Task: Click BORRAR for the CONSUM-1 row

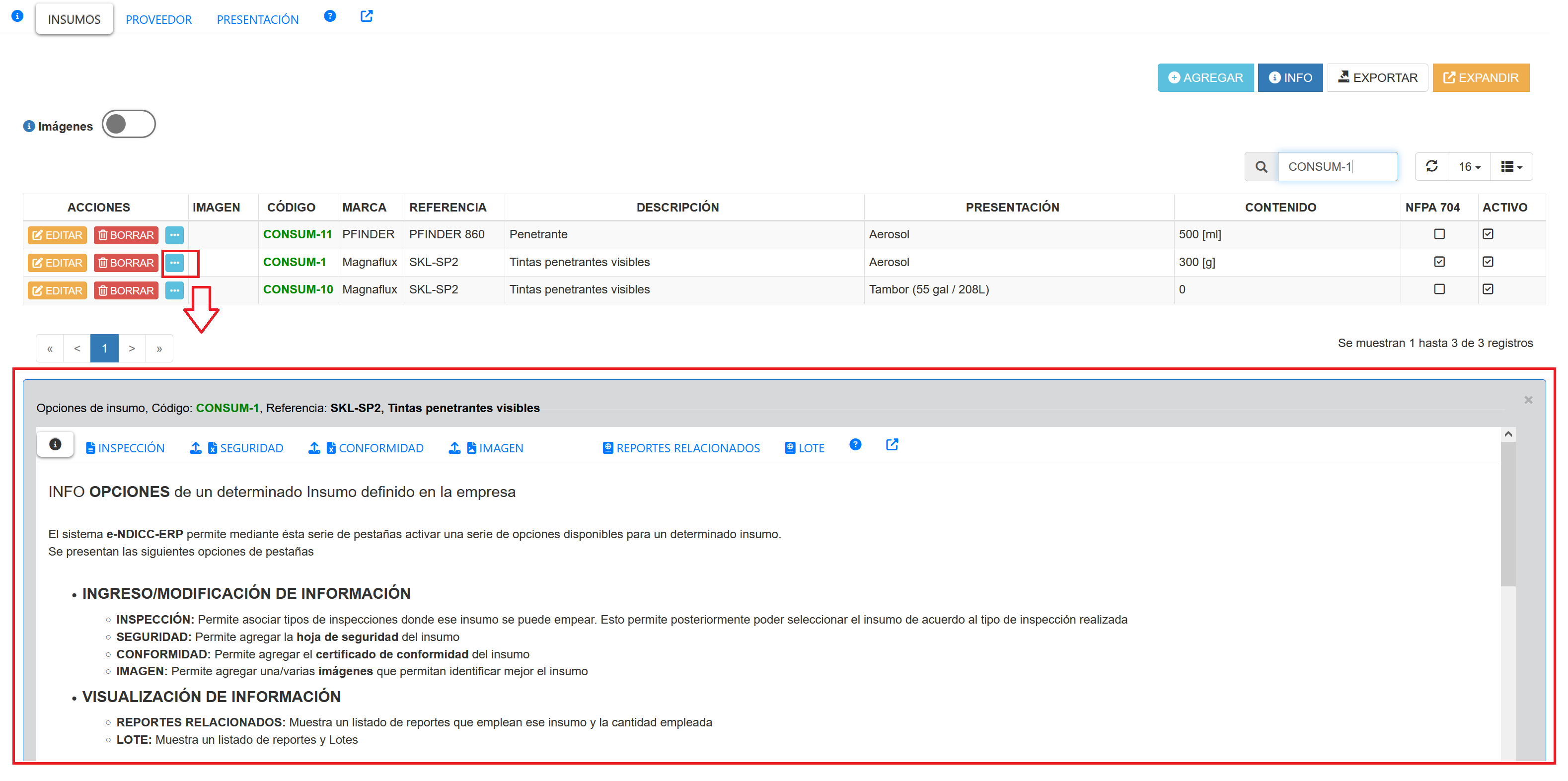Action: click(x=126, y=263)
